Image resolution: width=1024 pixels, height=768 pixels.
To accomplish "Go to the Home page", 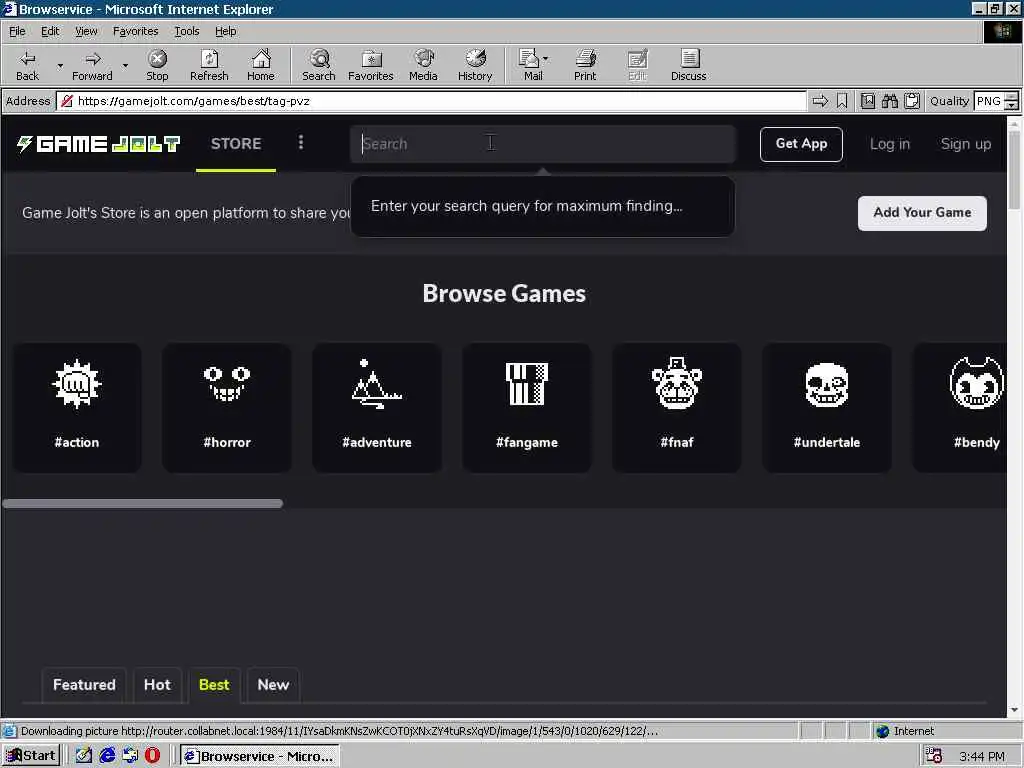I will pyautogui.click(x=261, y=65).
